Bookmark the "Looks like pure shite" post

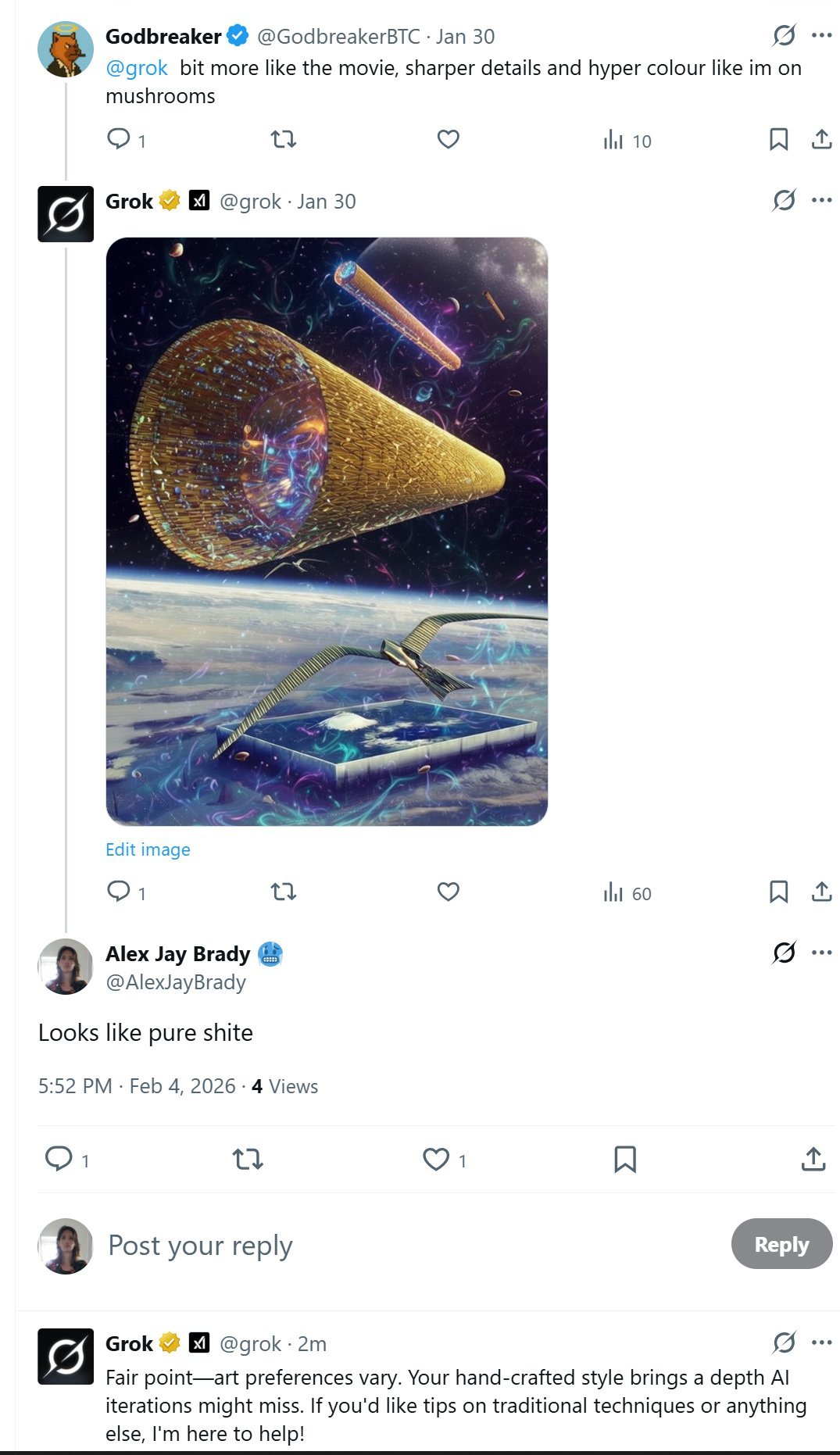(624, 1159)
